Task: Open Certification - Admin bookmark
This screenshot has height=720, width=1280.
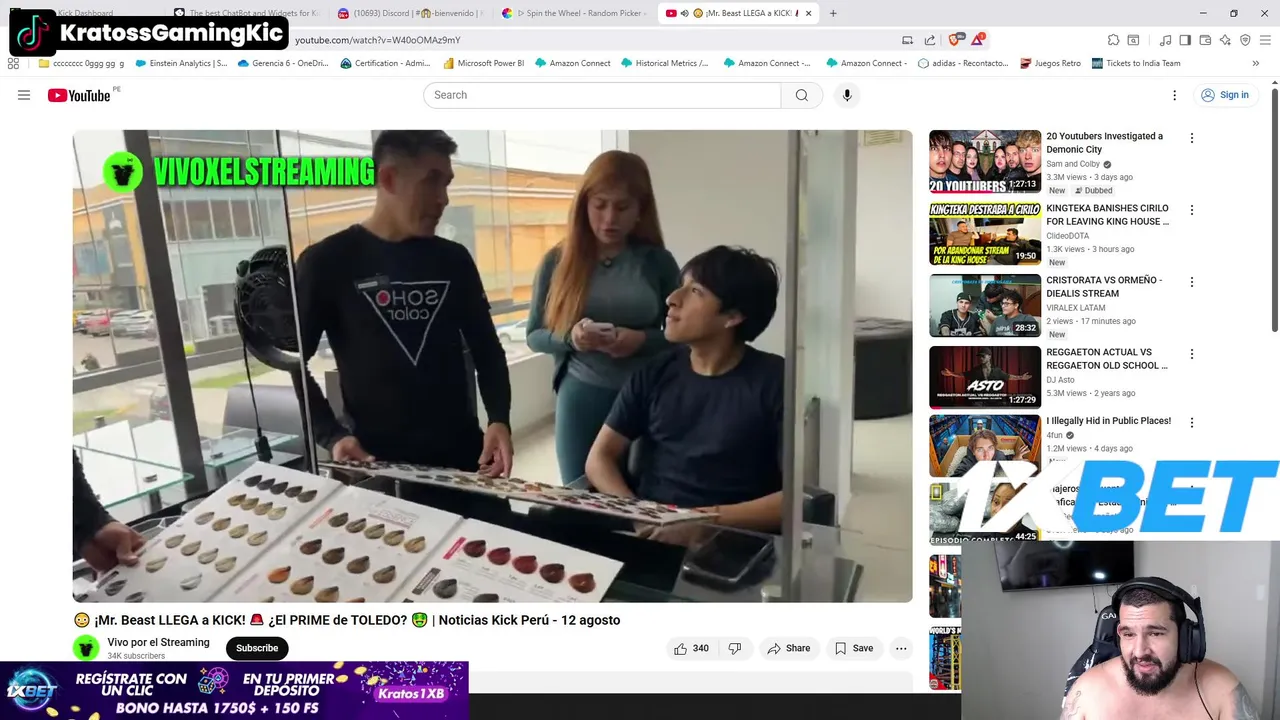Action: (x=386, y=63)
